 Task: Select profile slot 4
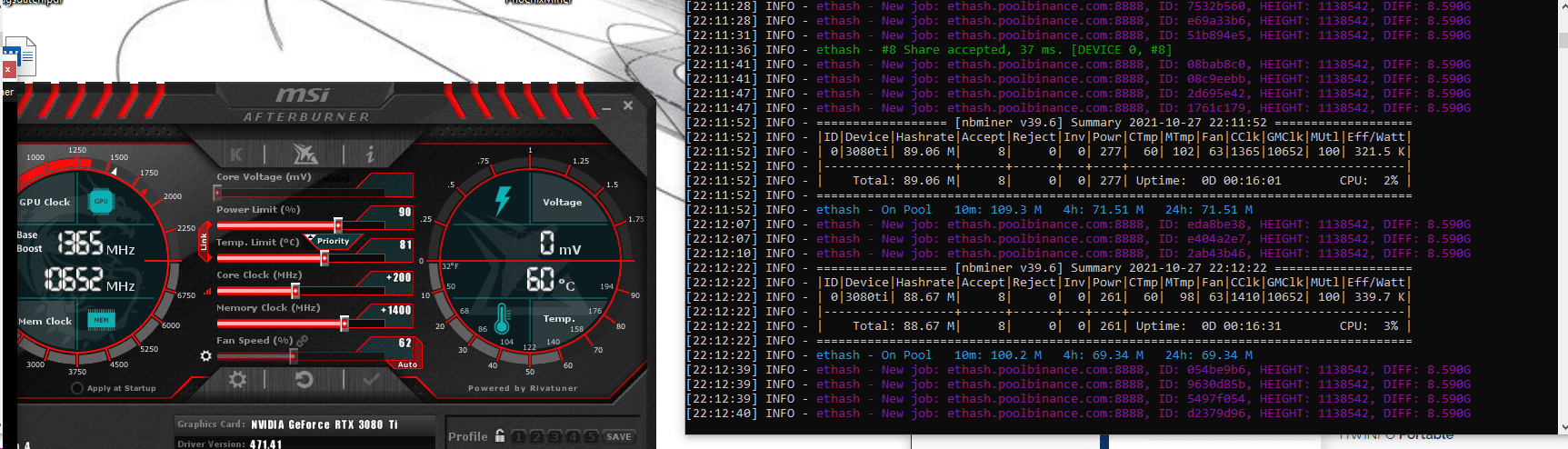pos(573,437)
